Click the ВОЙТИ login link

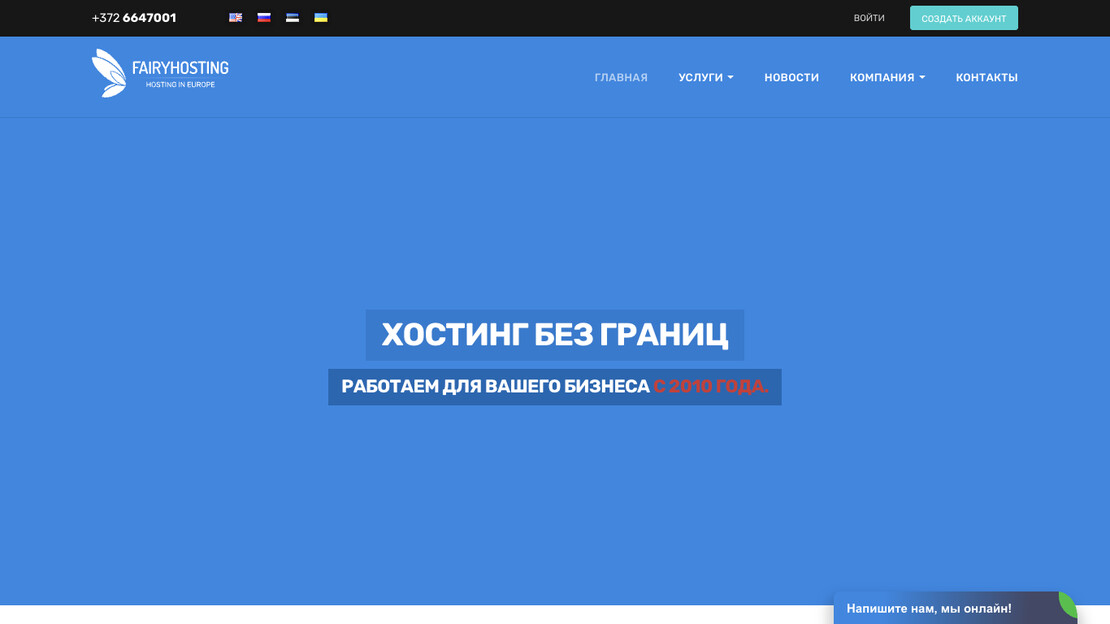[869, 18]
